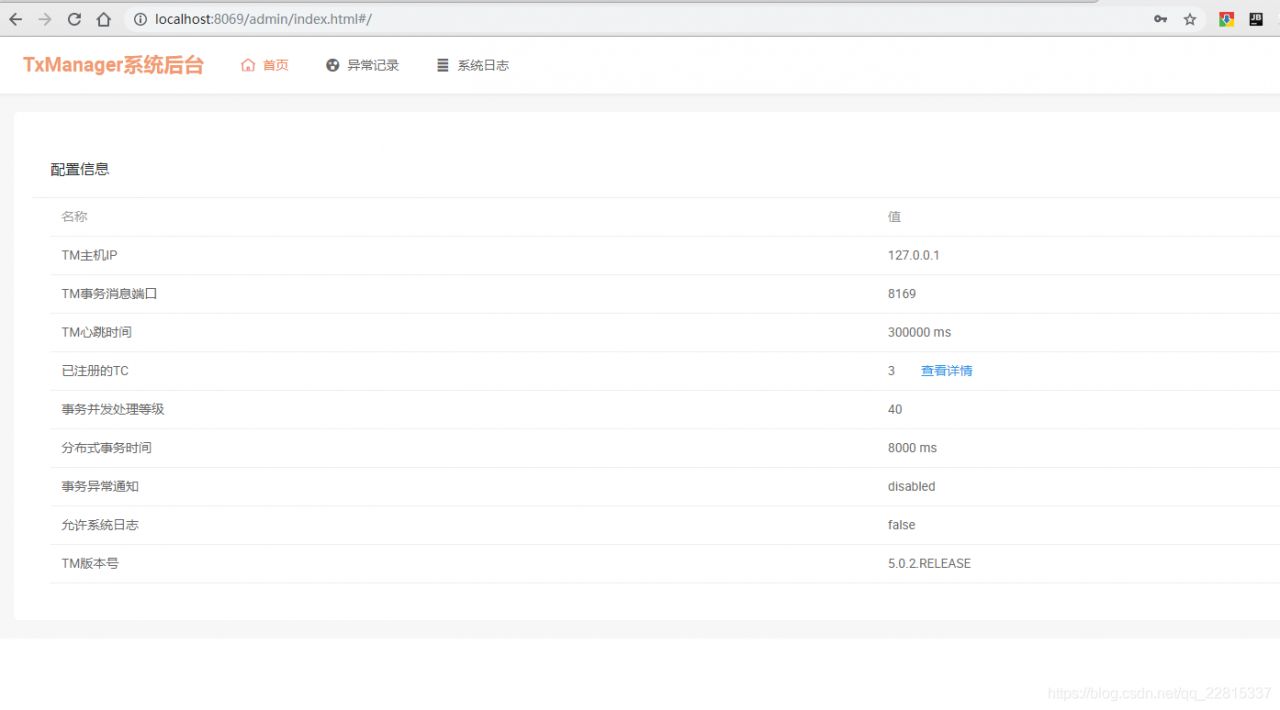Open the colorful browser extension icon
The width and height of the screenshot is (1280, 710).
coord(1226,19)
